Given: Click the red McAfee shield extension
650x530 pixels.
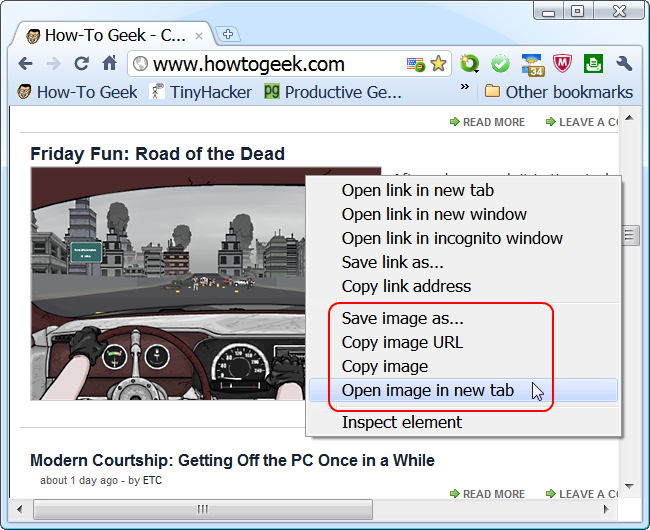Looking at the screenshot, I should click(563, 64).
